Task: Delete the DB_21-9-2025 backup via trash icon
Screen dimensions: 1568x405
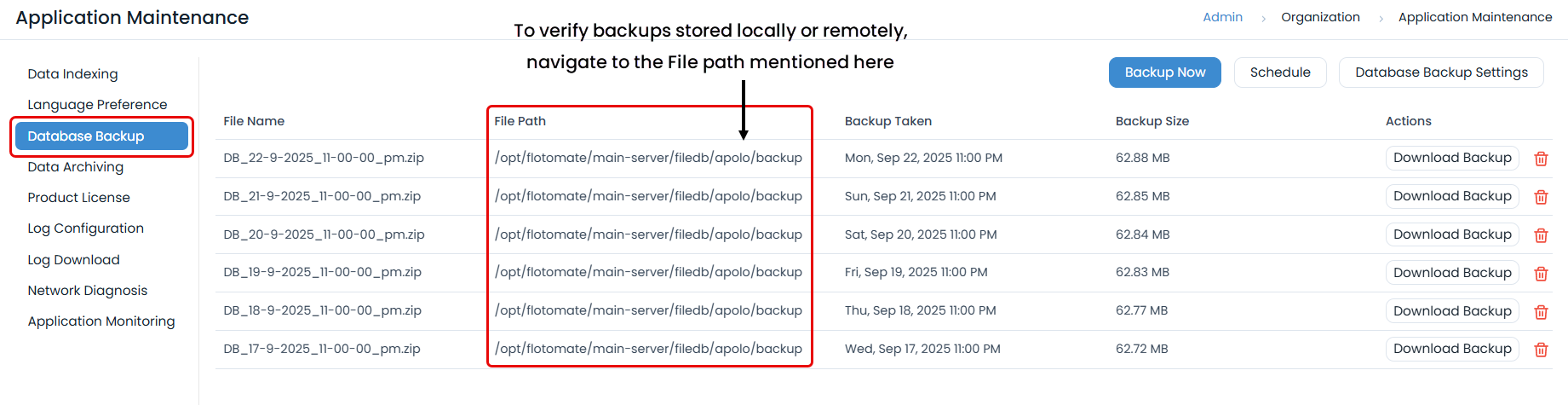Action: (x=1541, y=197)
